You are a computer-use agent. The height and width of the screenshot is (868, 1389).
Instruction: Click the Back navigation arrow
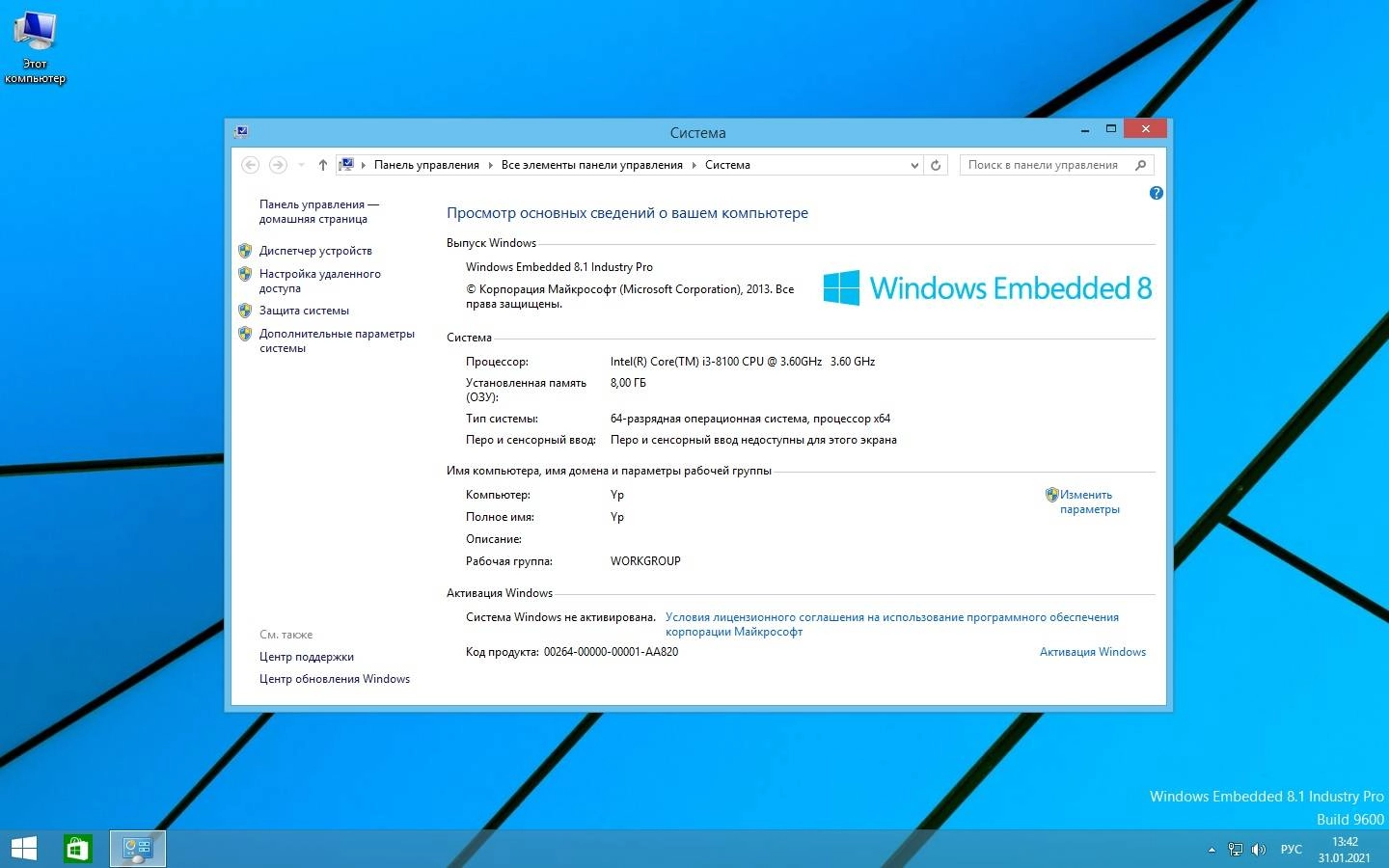click(251, 165)
